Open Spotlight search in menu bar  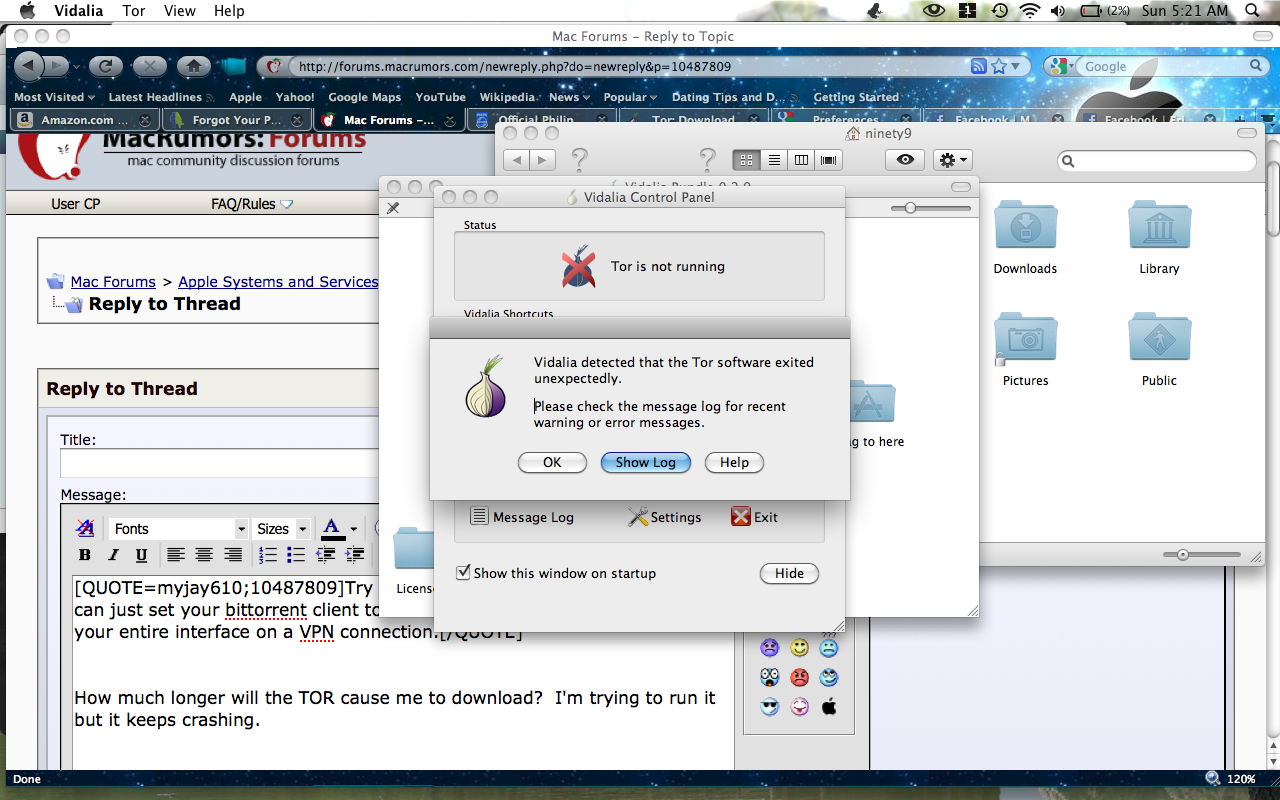pos(1252,10)
